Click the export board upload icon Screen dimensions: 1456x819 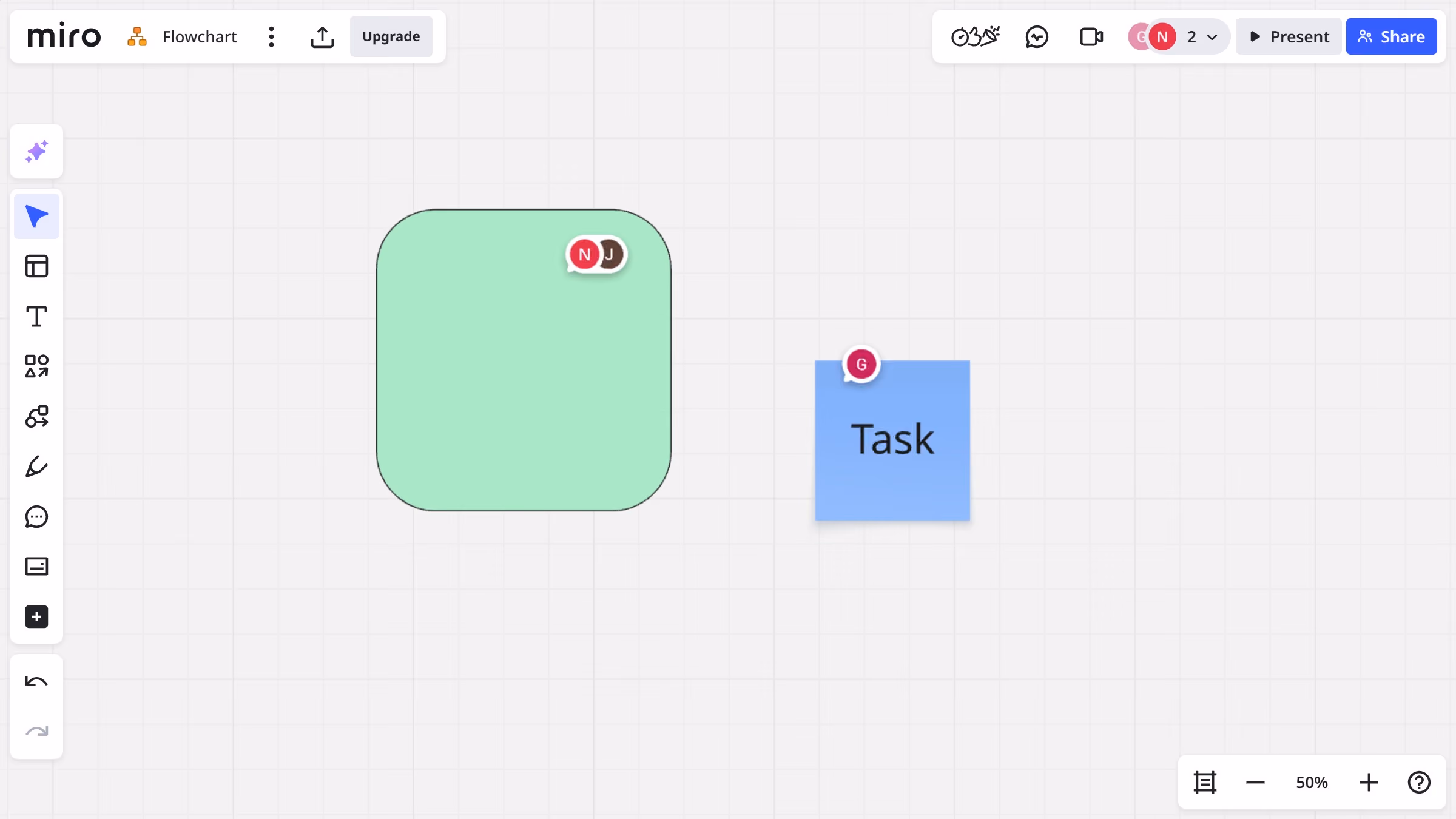[x=322, y=36]
